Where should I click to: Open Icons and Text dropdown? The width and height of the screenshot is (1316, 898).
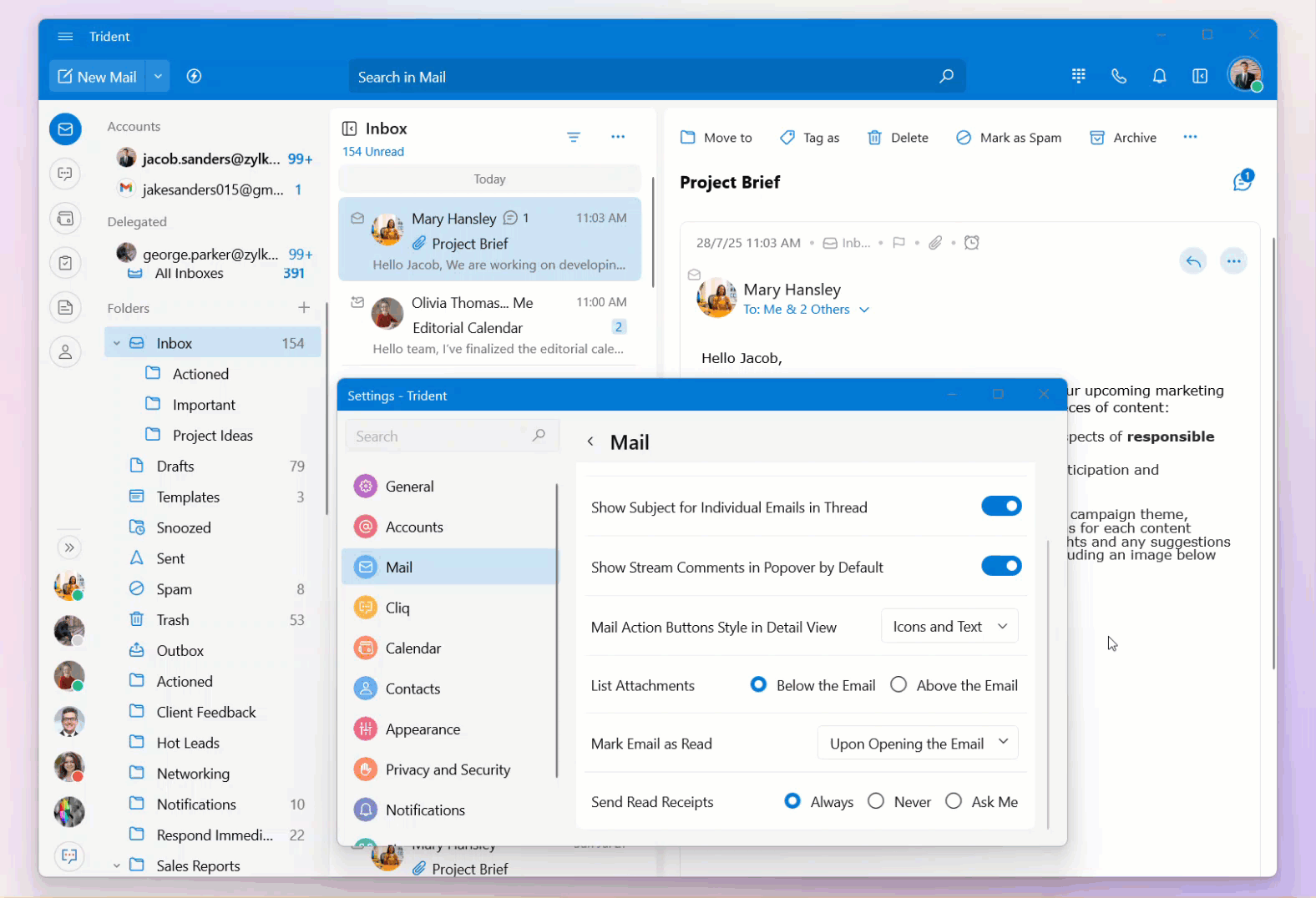click(x=949, y=627)
